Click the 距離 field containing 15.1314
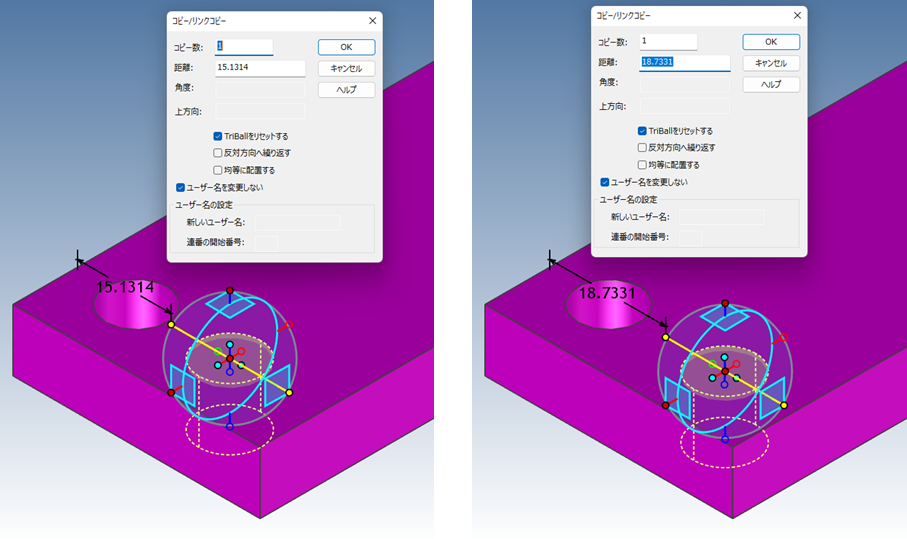The height and width of the screenshot is (539, 907). pyautogui.click(x=260, y=68)
